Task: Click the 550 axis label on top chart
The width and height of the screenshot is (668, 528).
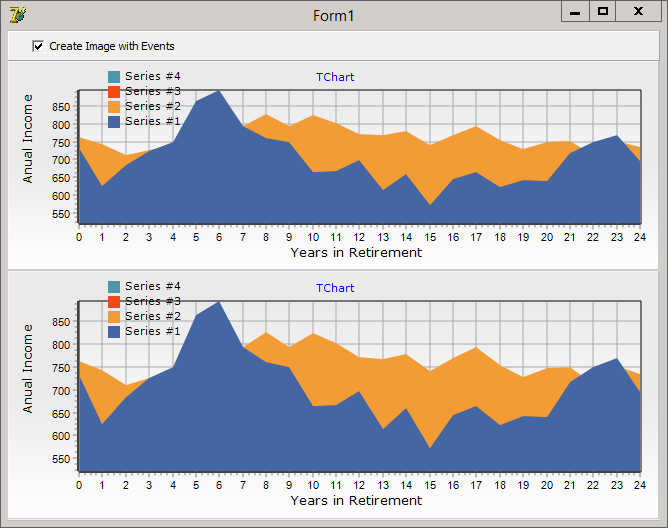Action: [x=61, y=214]
